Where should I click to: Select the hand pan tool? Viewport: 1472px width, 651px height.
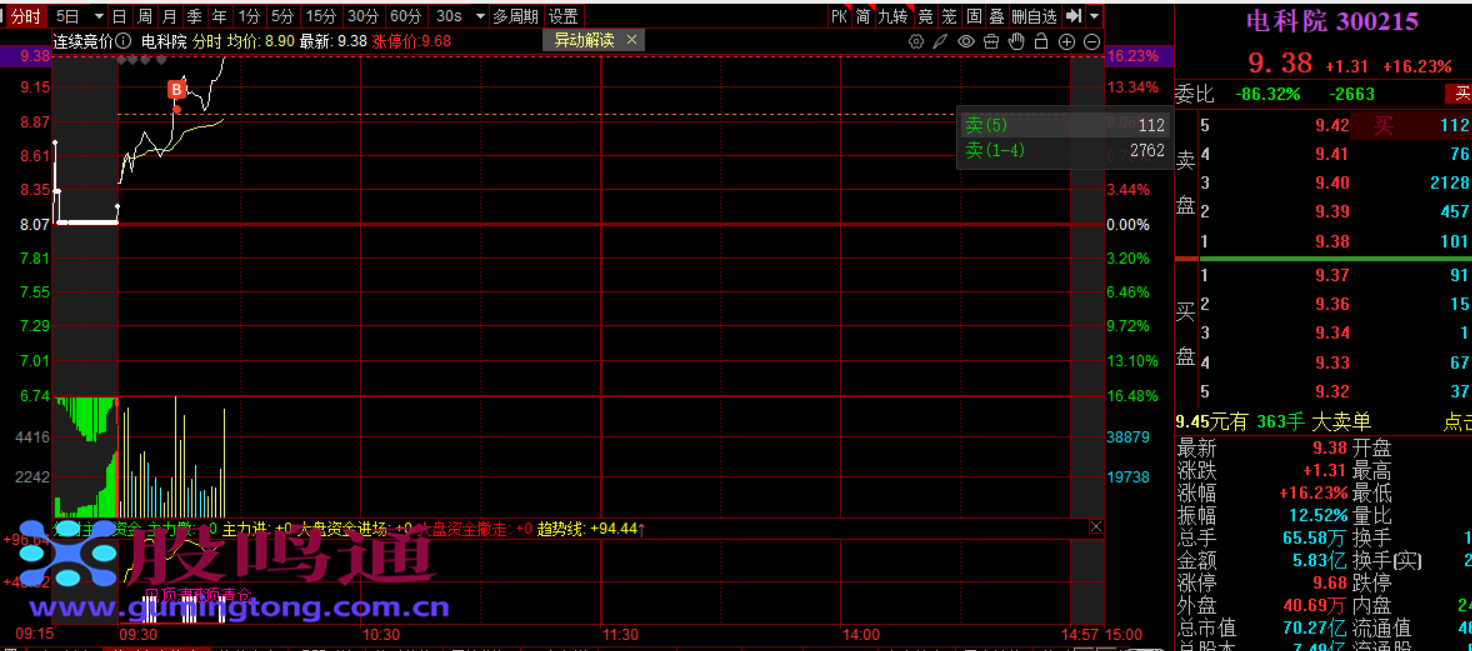point(1016,42)
